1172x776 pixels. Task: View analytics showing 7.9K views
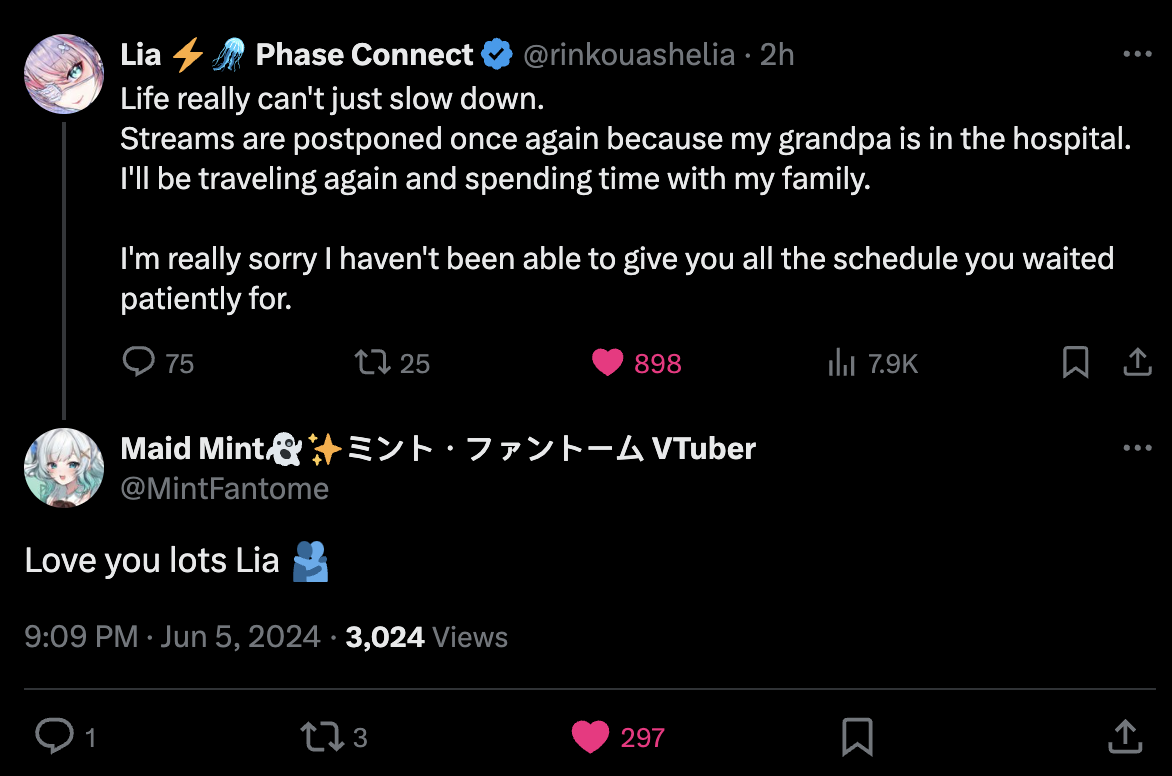coord(842,363)
